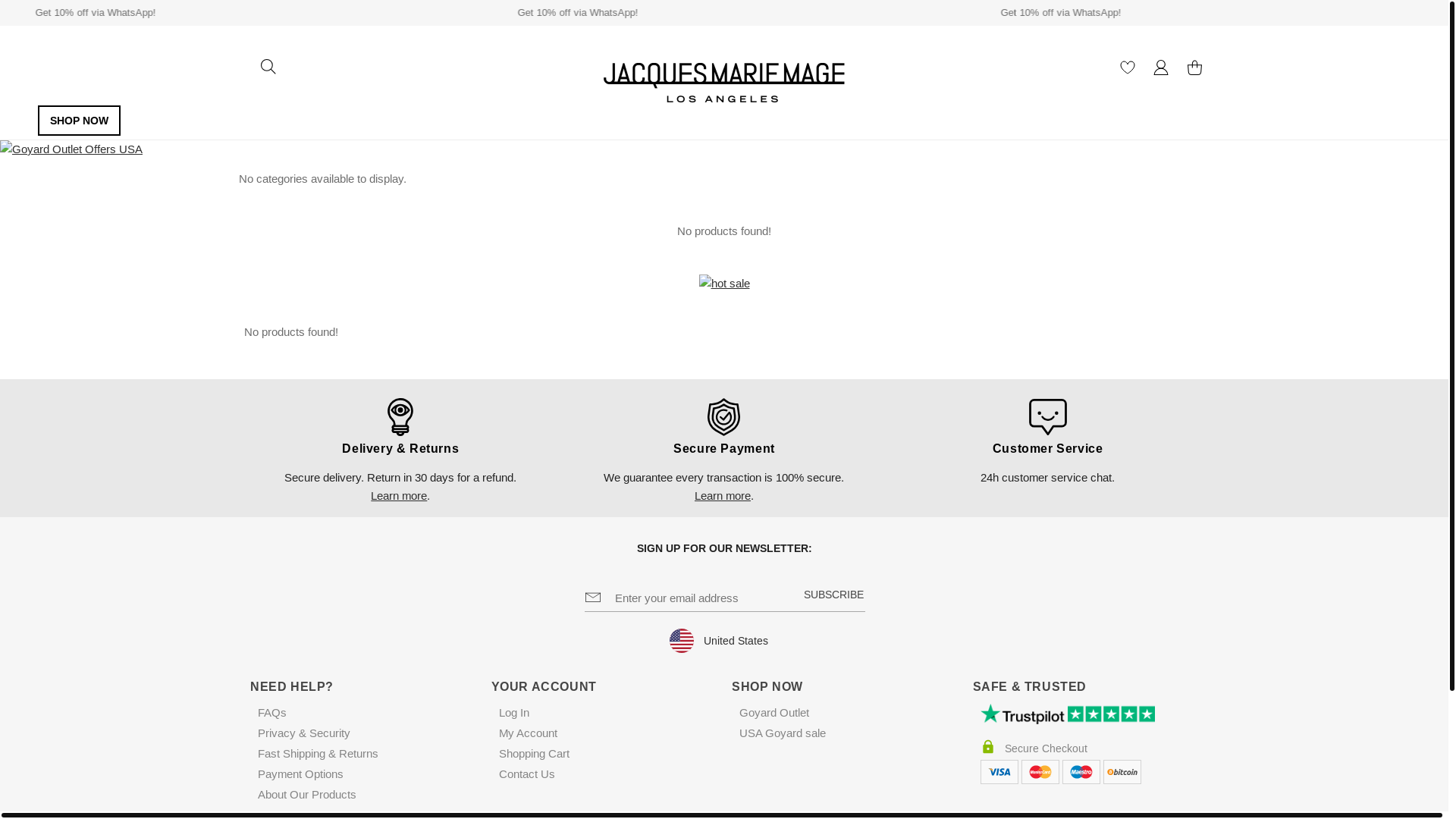Open the shopping bag cart icon
1456x819 pixels.
coord(1194,67)
